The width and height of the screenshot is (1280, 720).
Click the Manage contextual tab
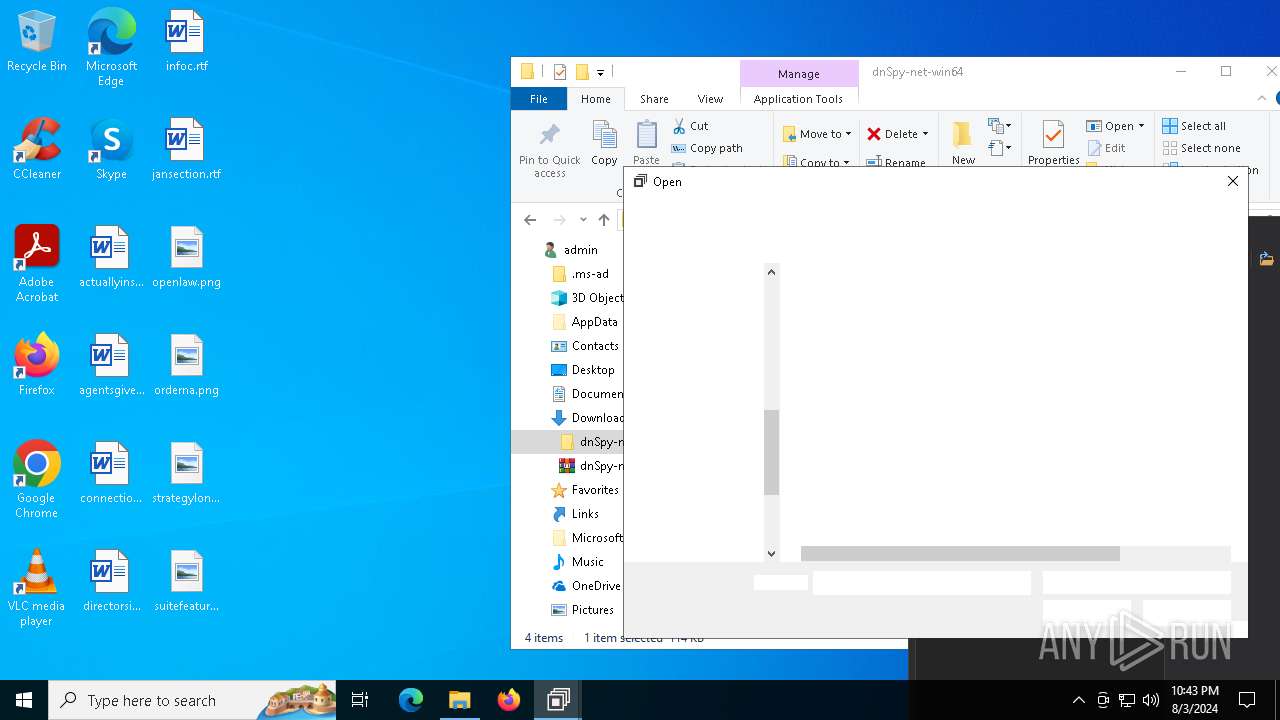coord(798,74)
